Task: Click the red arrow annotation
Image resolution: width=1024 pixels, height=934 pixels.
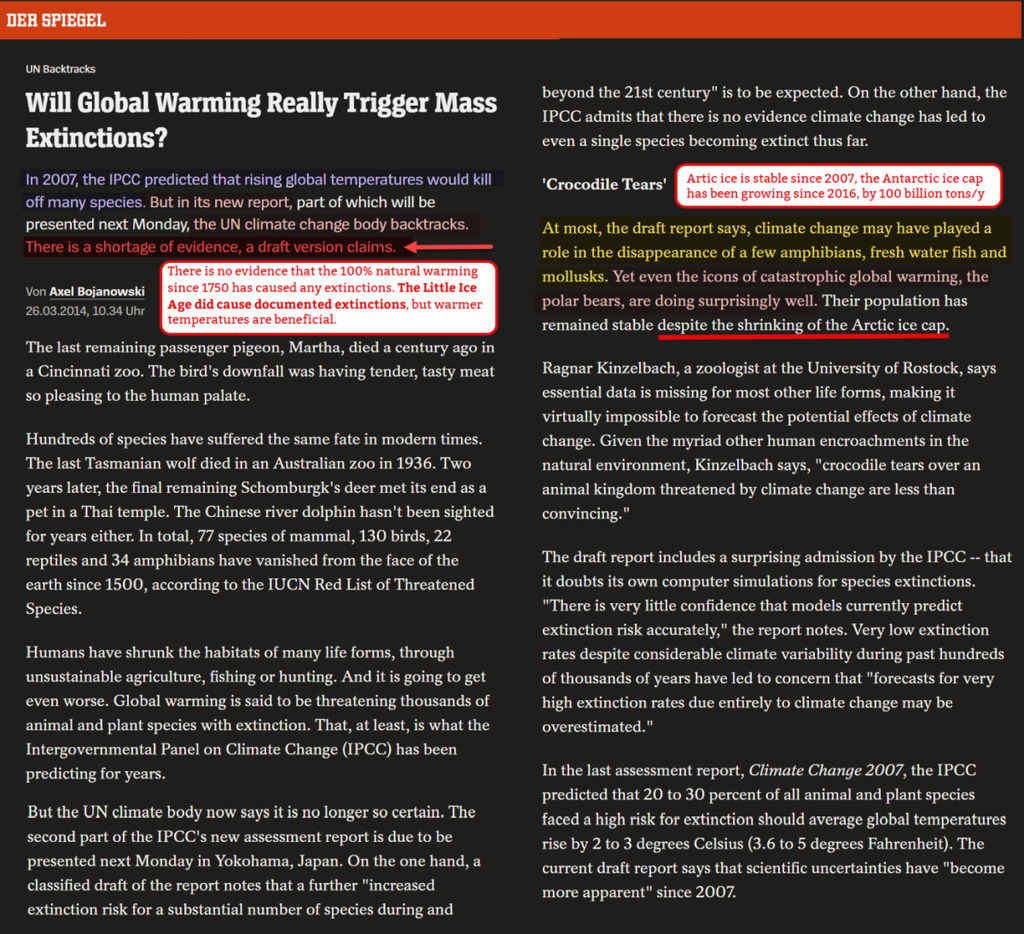Action: [x=449, y=247]
